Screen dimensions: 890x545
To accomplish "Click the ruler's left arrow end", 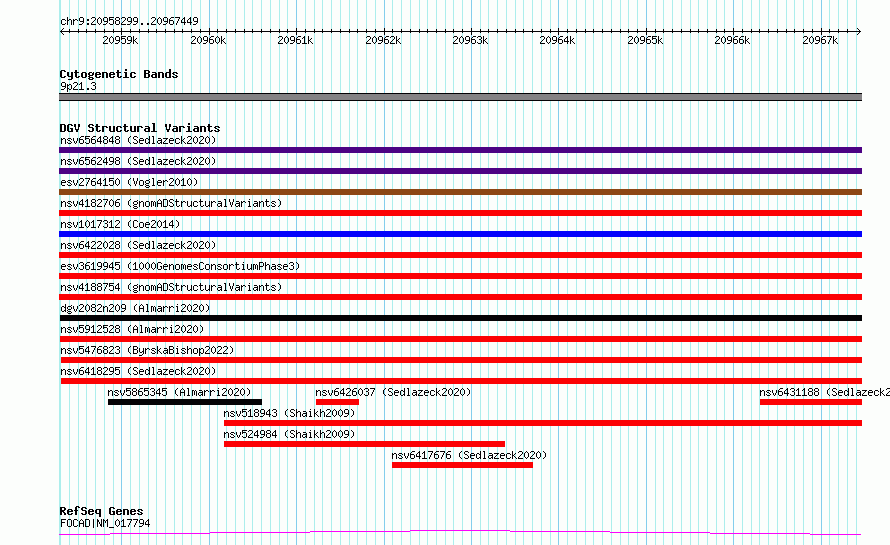I will pyautogui.click(x=62, y=32).
